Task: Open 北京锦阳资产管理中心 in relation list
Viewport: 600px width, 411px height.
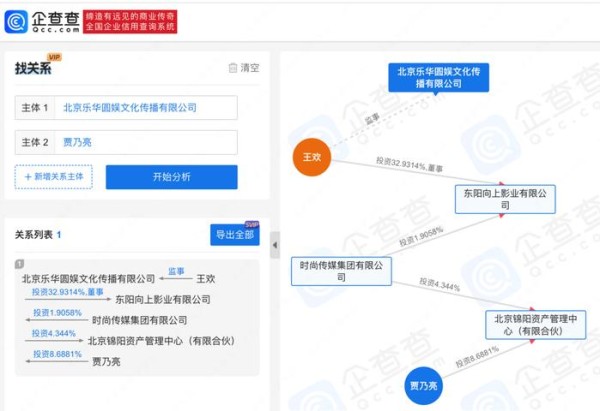Action: [161, 341]
